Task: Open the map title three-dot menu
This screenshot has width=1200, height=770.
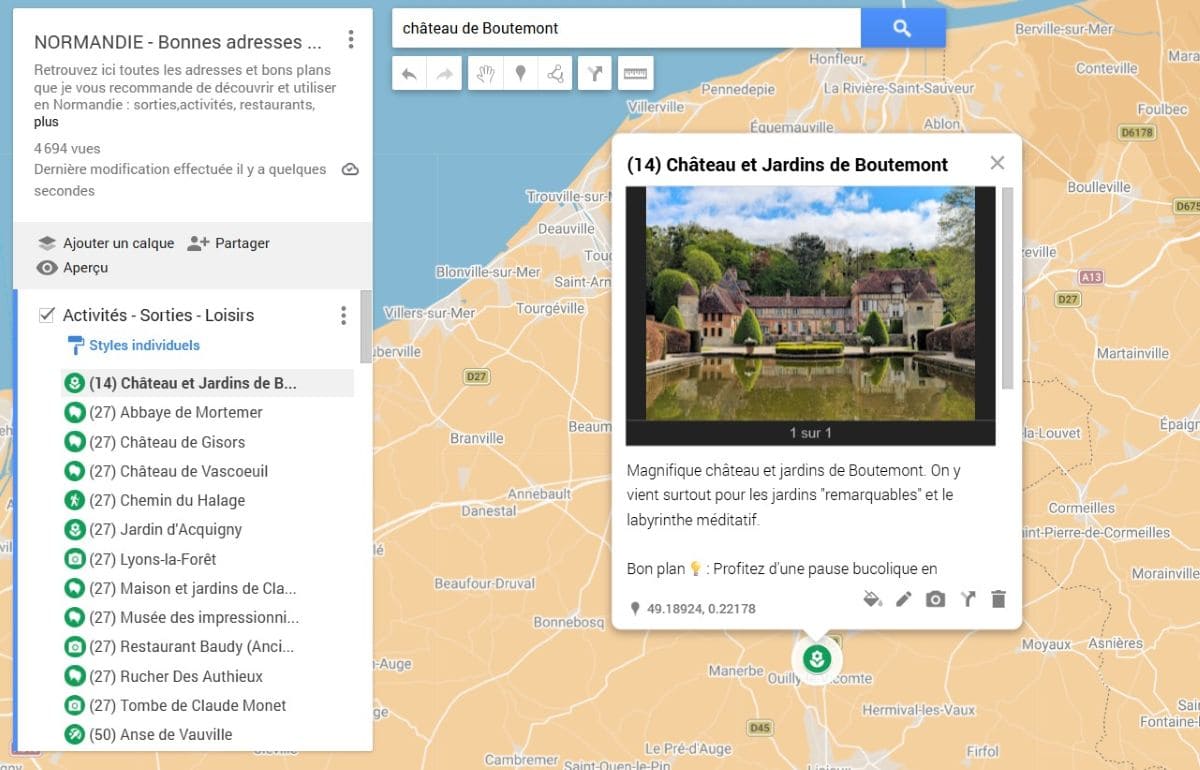Action: tap(351, 38)
